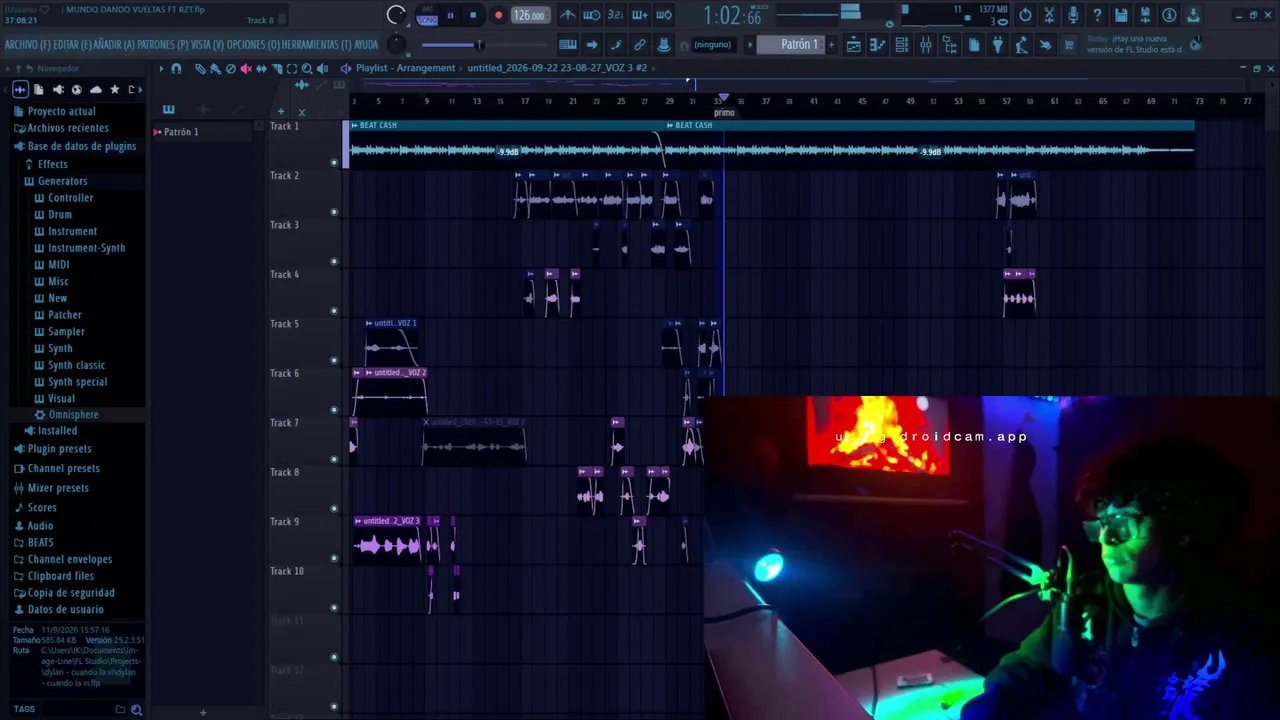The width and height of the screenshot is (1280, 720).
Task: Toggle the metronome button
Action: (x=568, y=15)
